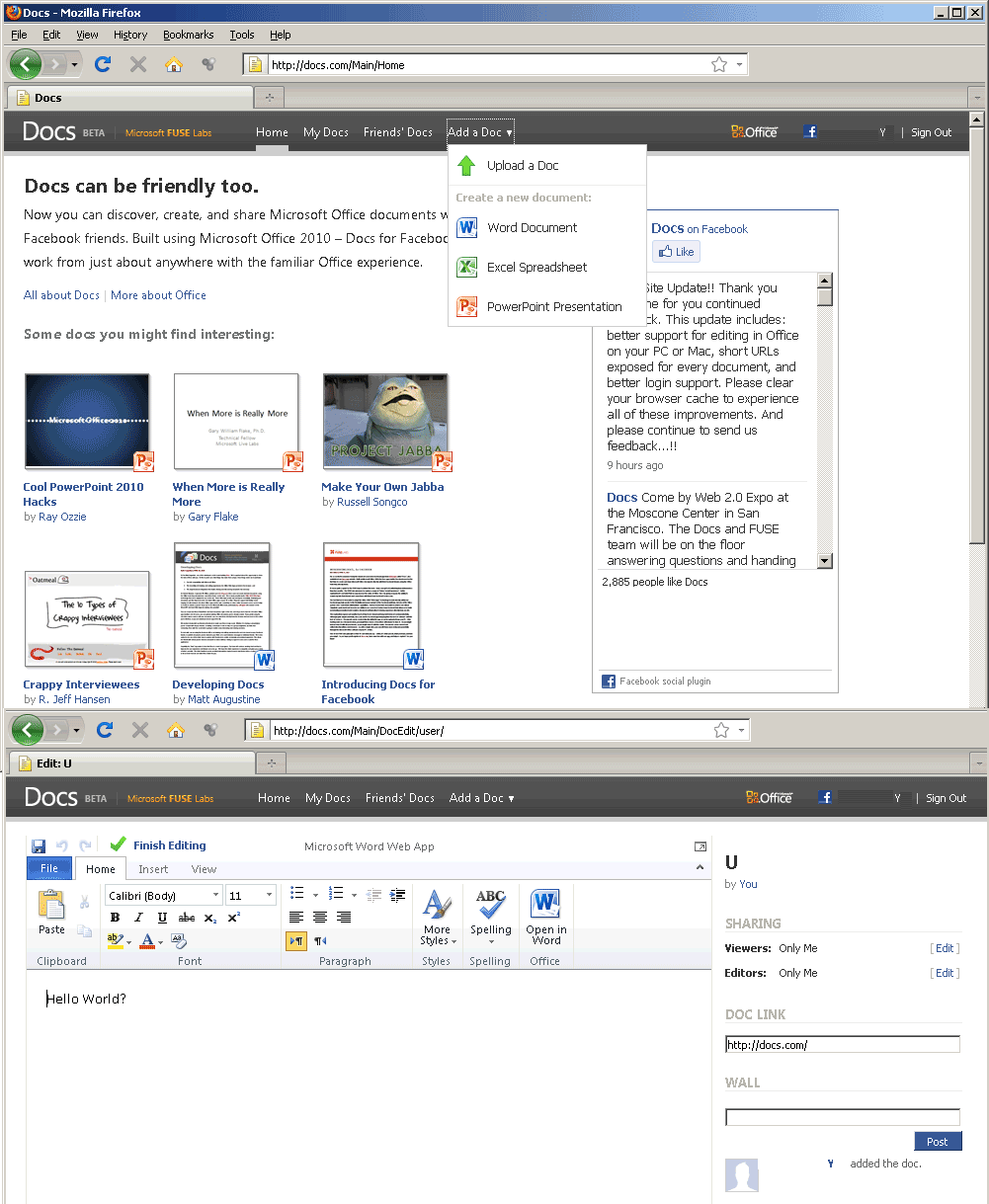Cut the selection with the scissors icon
The image size is (989, 1204).
pos(85,902)
